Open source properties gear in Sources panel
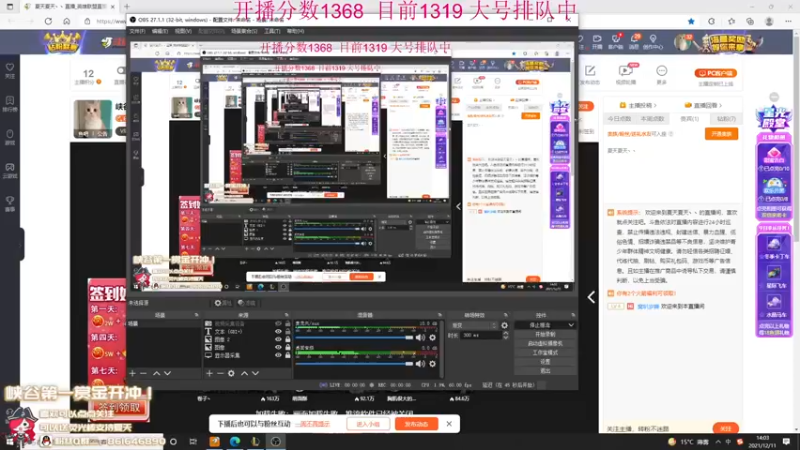This screenshot has width=800, height=450. (x=231, y=373)
